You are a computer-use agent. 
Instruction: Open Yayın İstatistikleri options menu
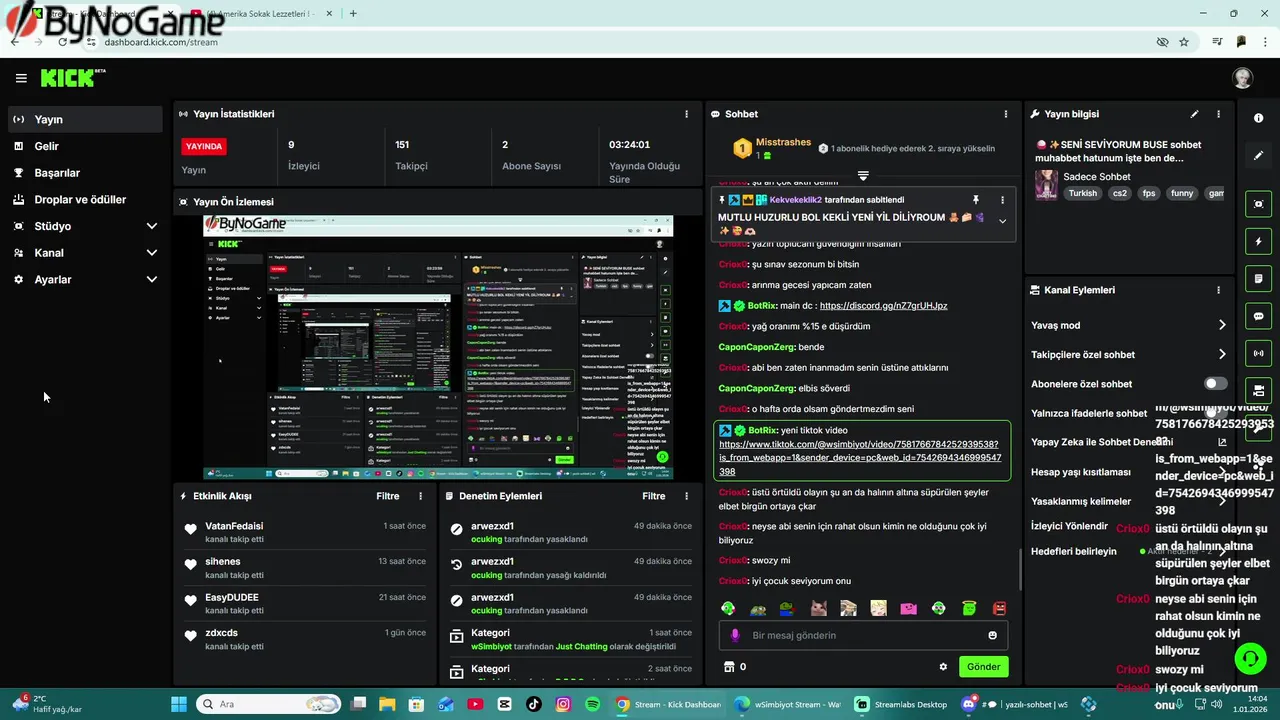686,114
